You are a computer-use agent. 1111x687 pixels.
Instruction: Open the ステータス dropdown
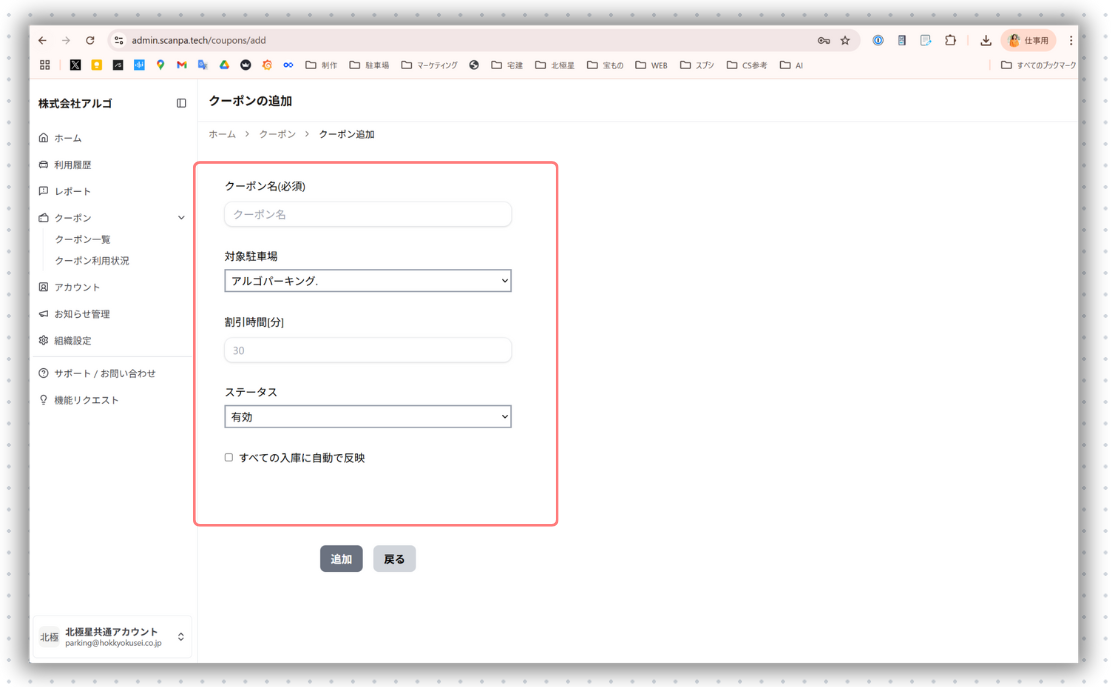tap(368, 417)
